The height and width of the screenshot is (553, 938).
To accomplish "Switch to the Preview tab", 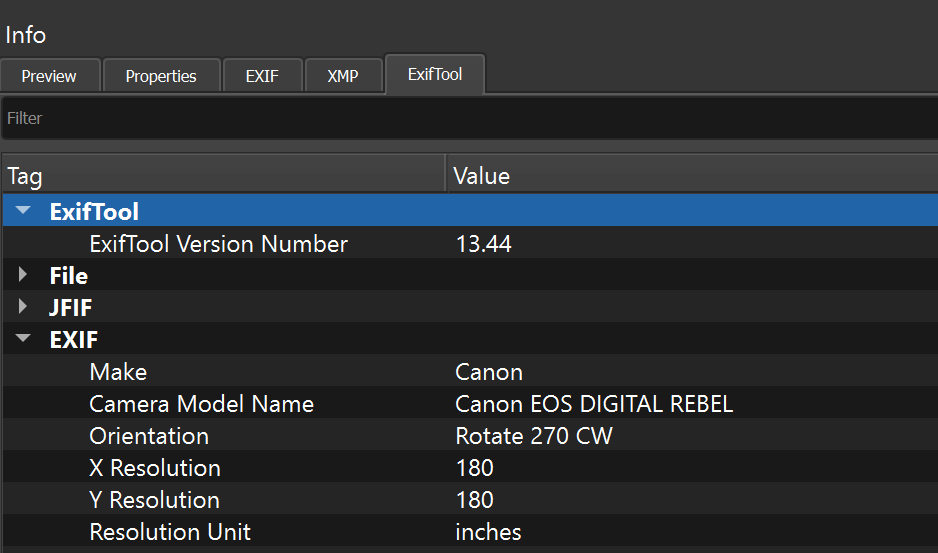I will coord(50,75).
